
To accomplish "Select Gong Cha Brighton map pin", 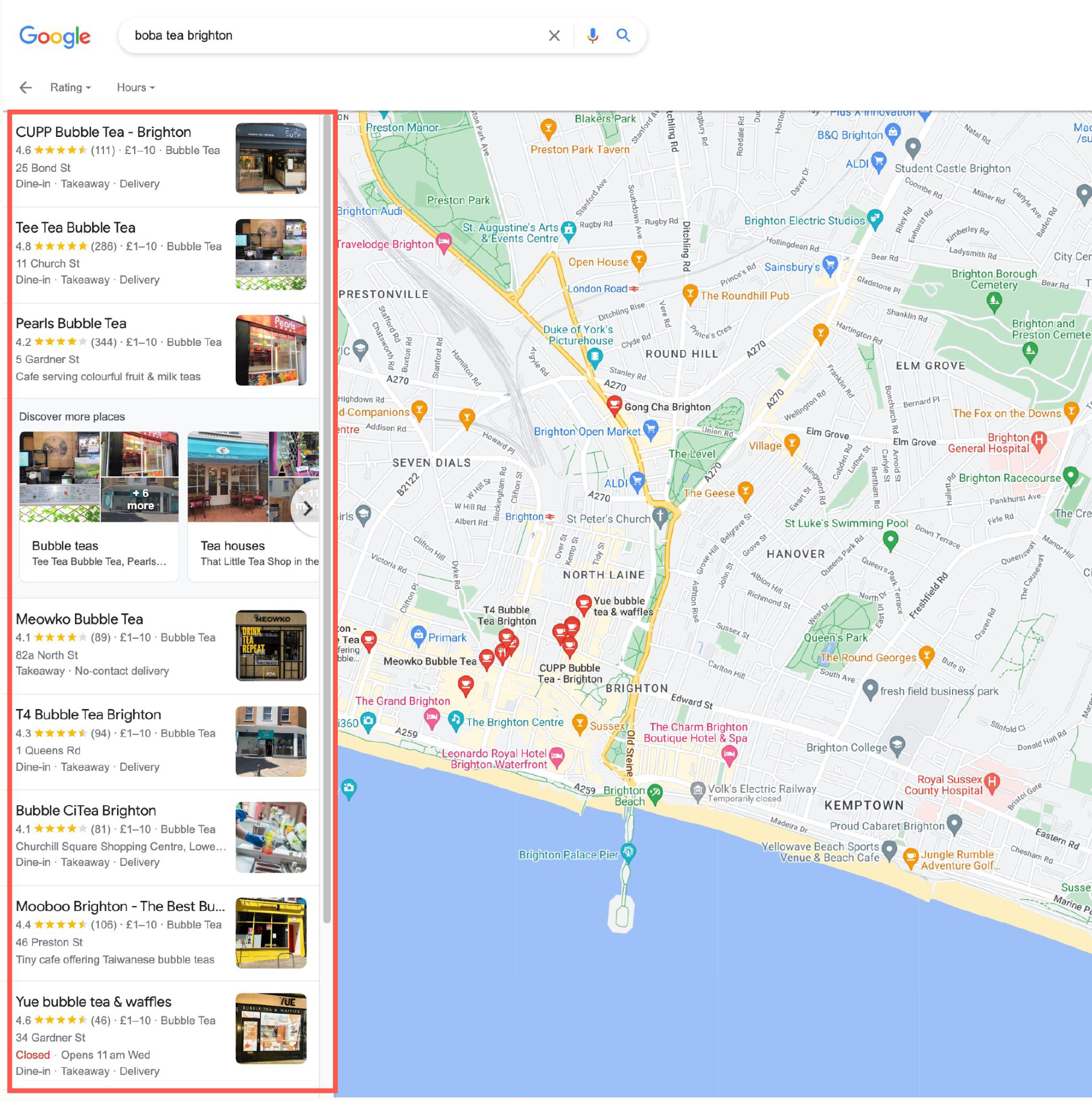I will tap(614, 405).
